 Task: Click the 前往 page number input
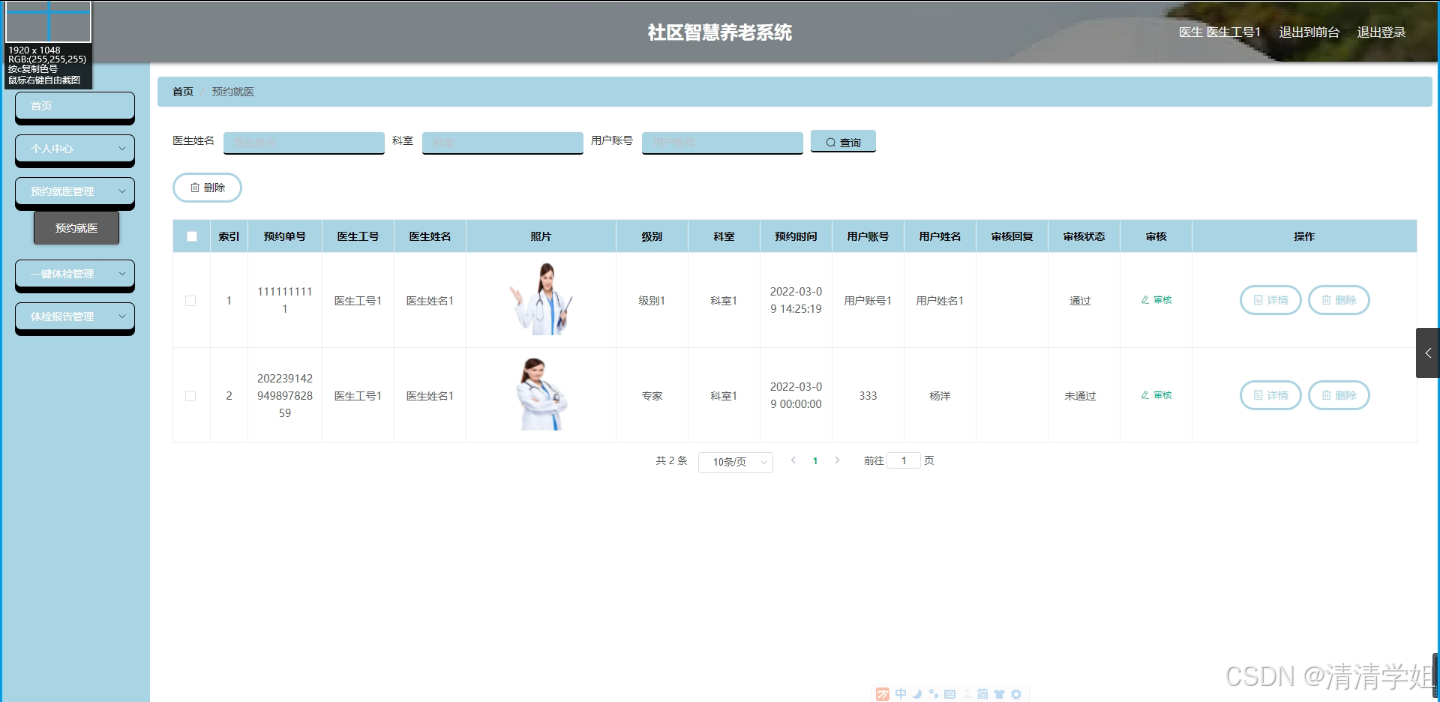pyautogui.click(x=904, y=461)
